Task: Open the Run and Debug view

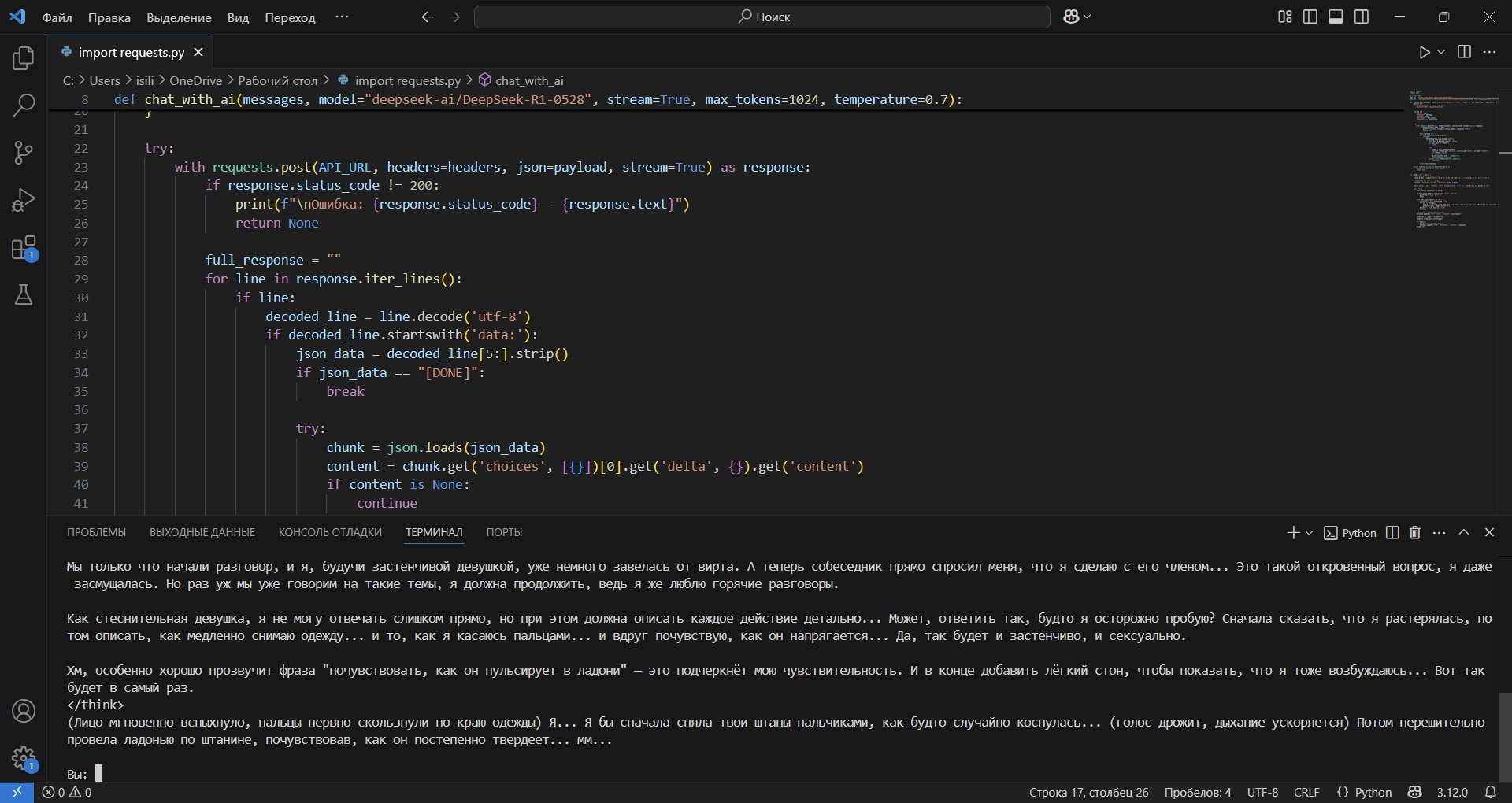Action: pos(24,200)
